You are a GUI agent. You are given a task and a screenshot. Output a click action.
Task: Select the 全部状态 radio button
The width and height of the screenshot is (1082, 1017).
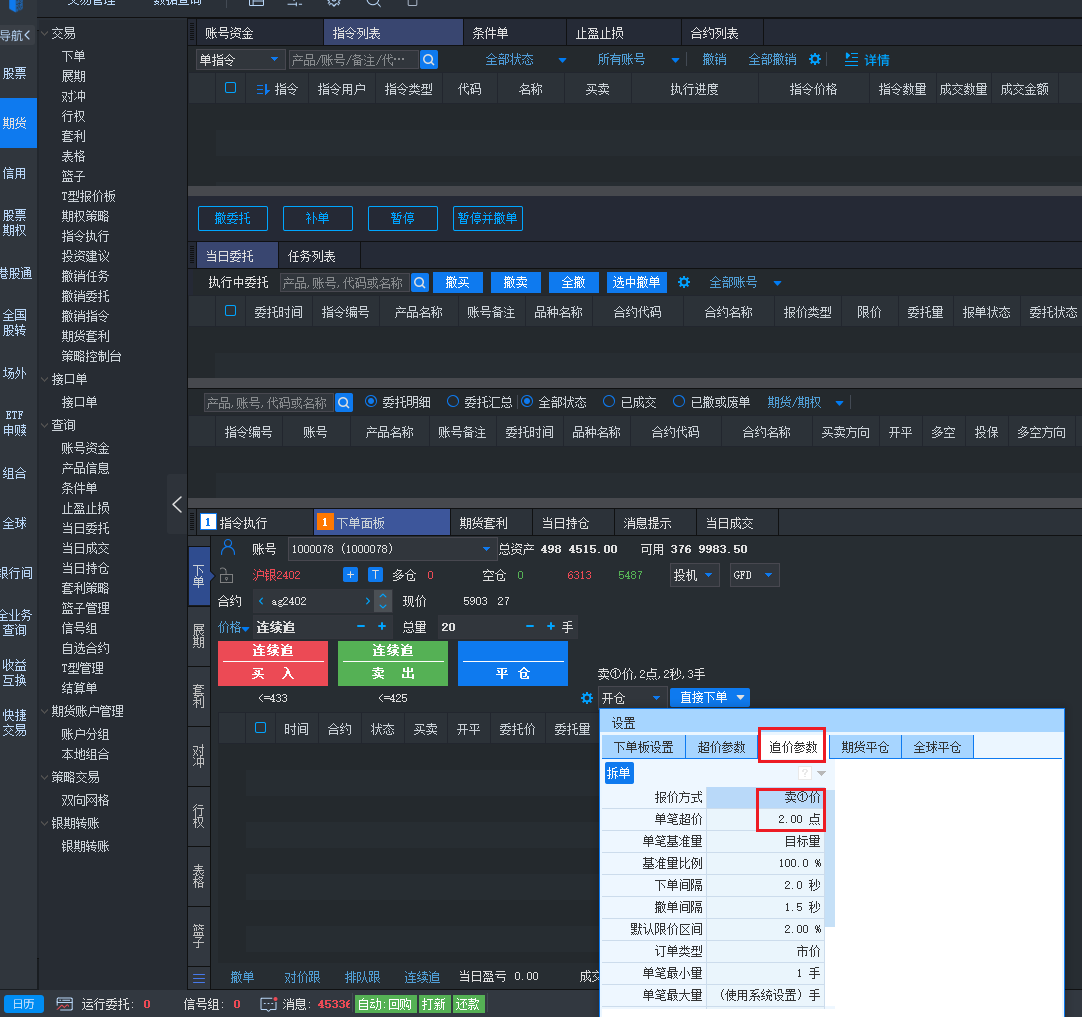527,402
